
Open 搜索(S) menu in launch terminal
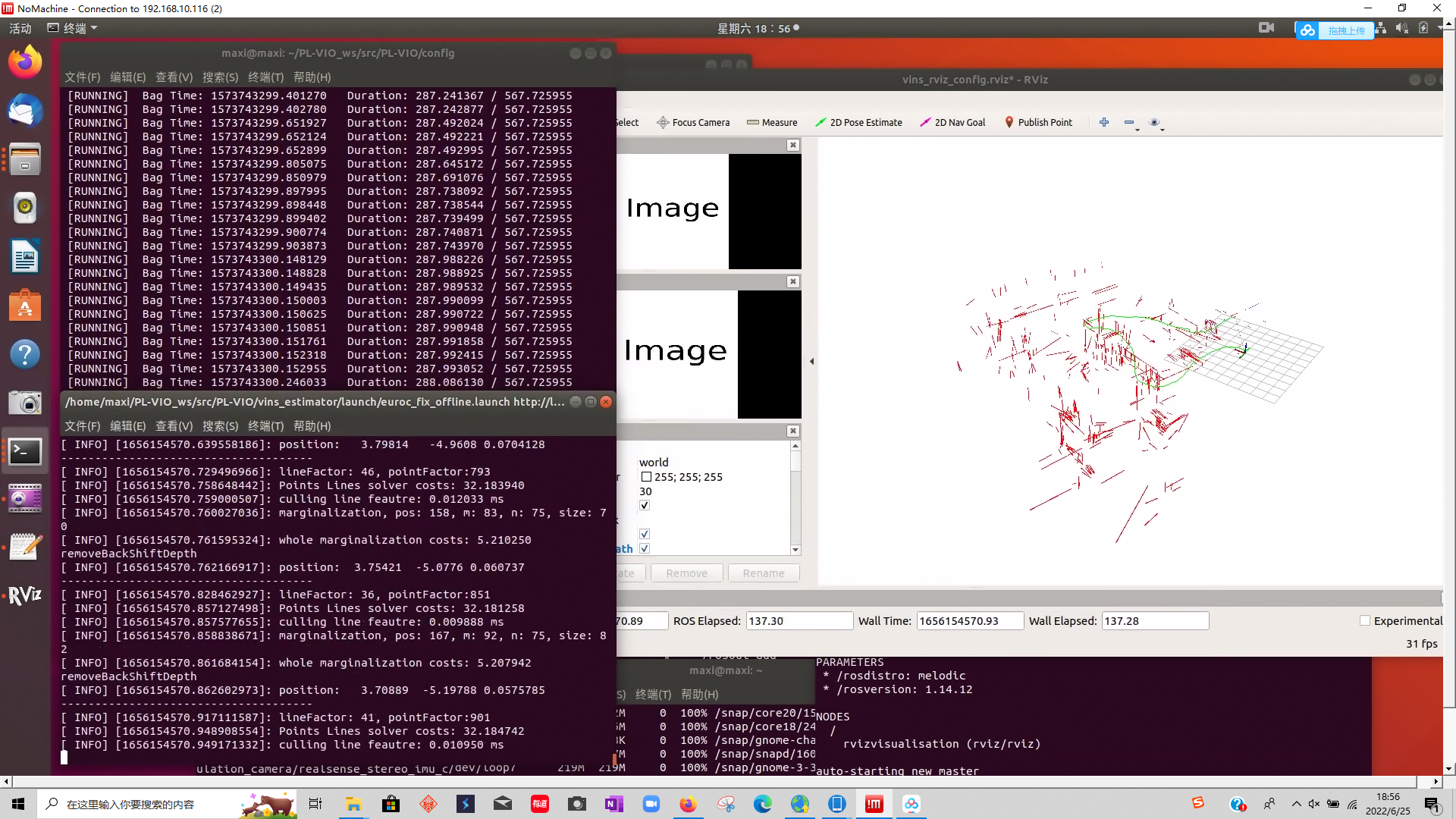click(220, 426)
